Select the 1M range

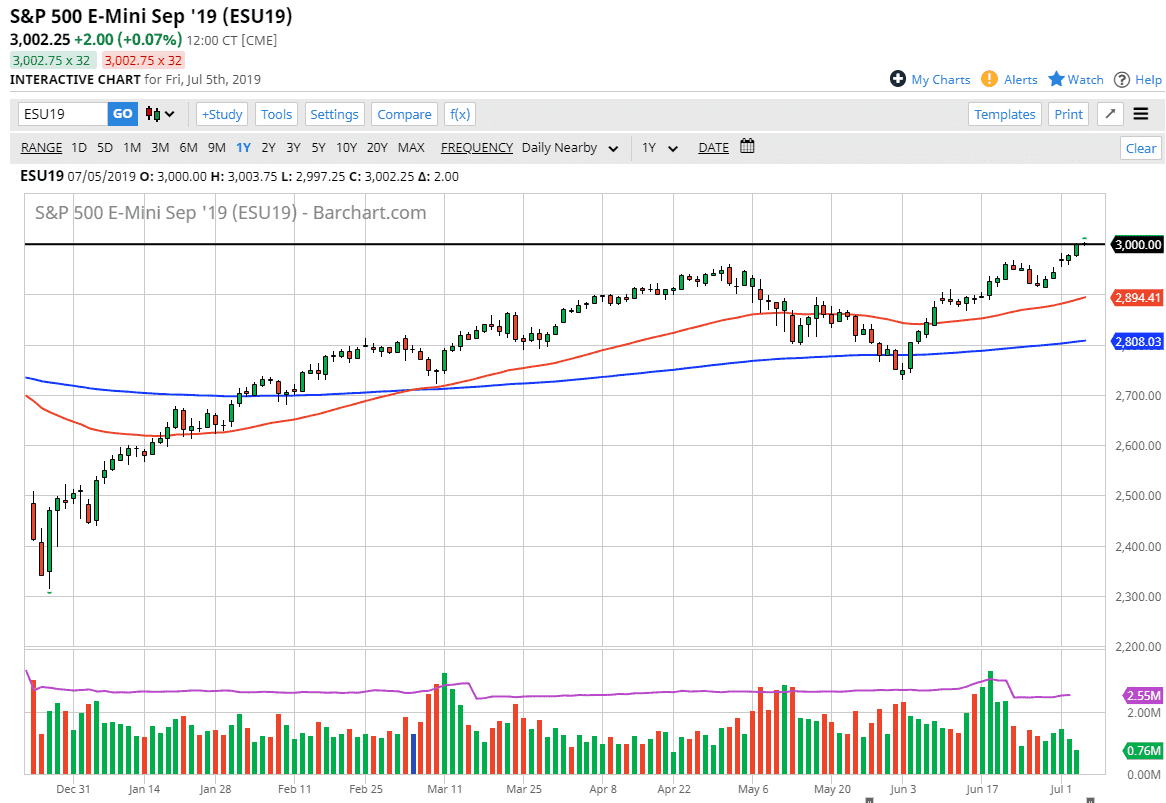[x=132, y=147]
